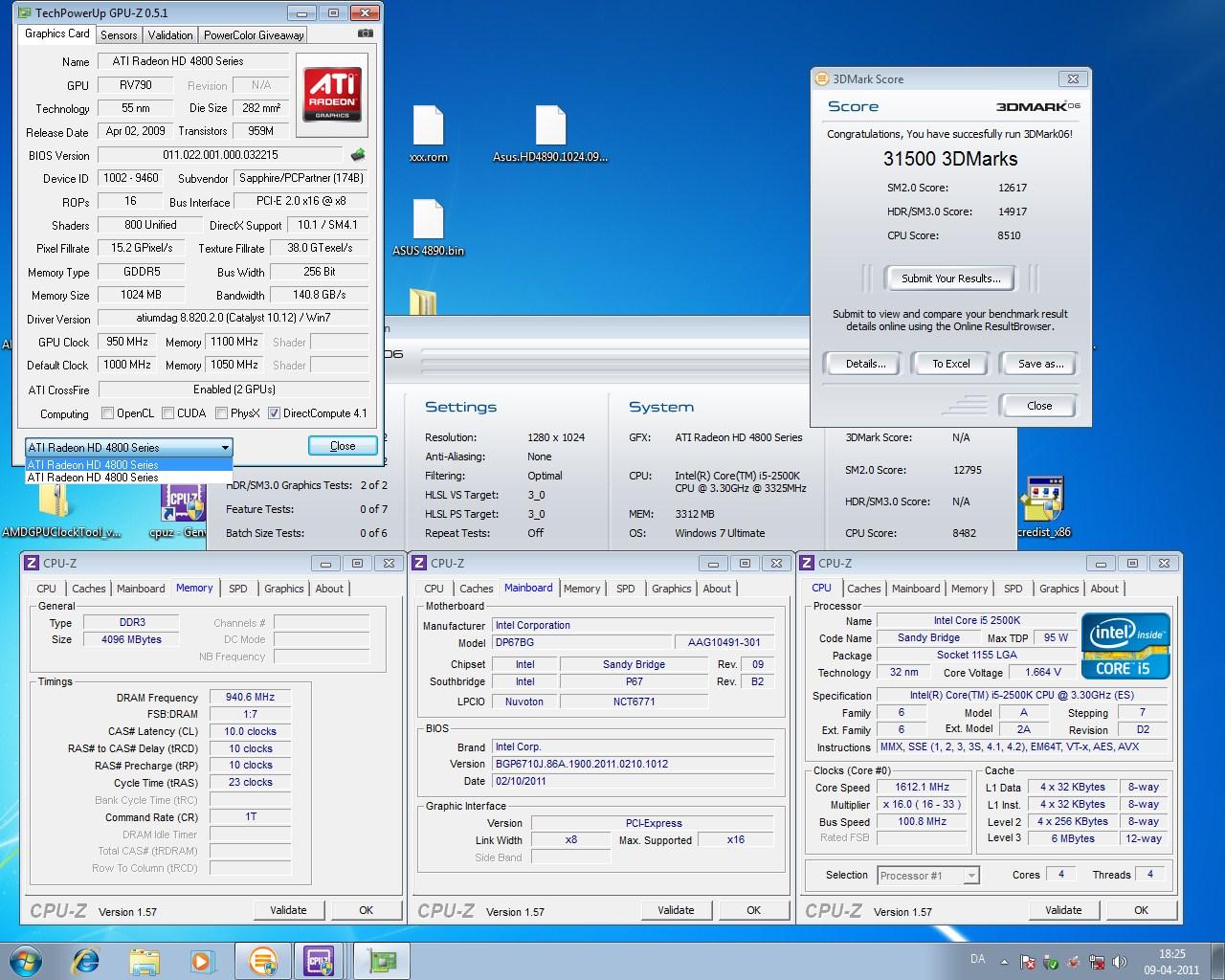
Task: Click the DA language indicator
Action: pyautogui.click(x=977, y=959)
